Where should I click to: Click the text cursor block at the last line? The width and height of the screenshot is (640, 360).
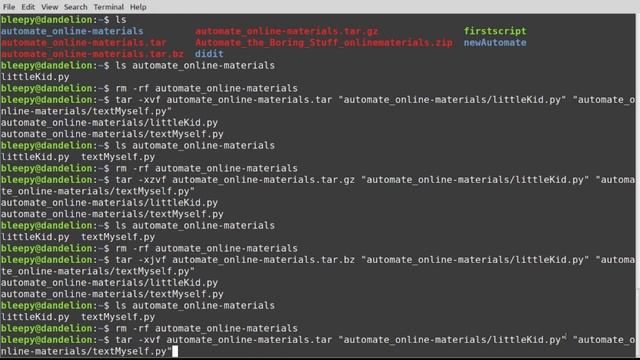pos(175,351)
